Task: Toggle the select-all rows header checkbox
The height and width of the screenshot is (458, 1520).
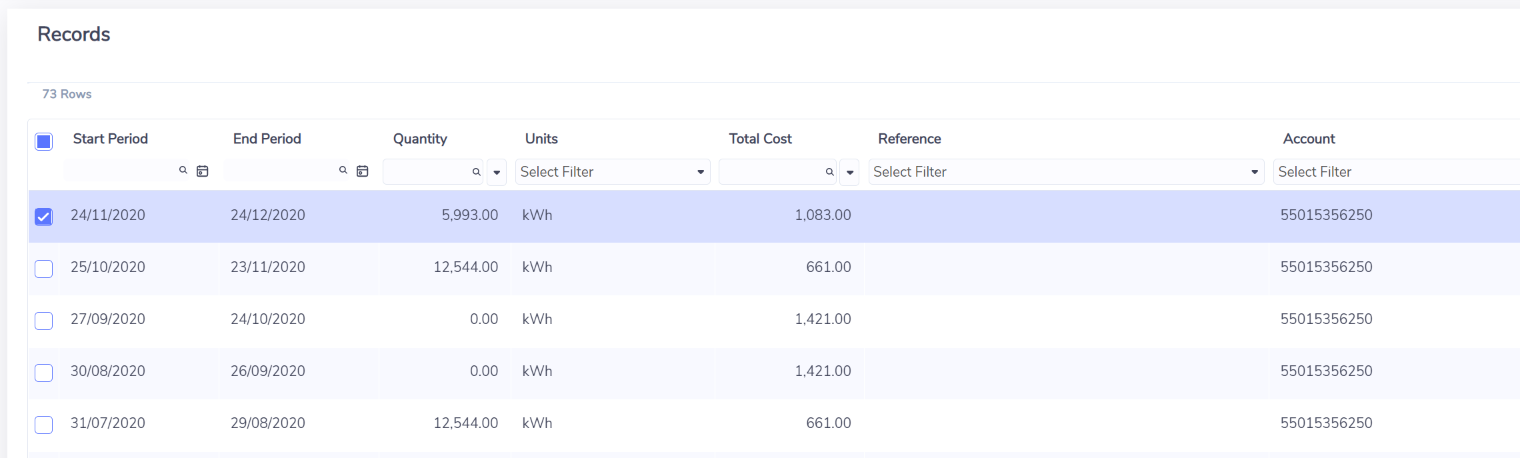Action: pyautogui.click(x=44, y=141)
